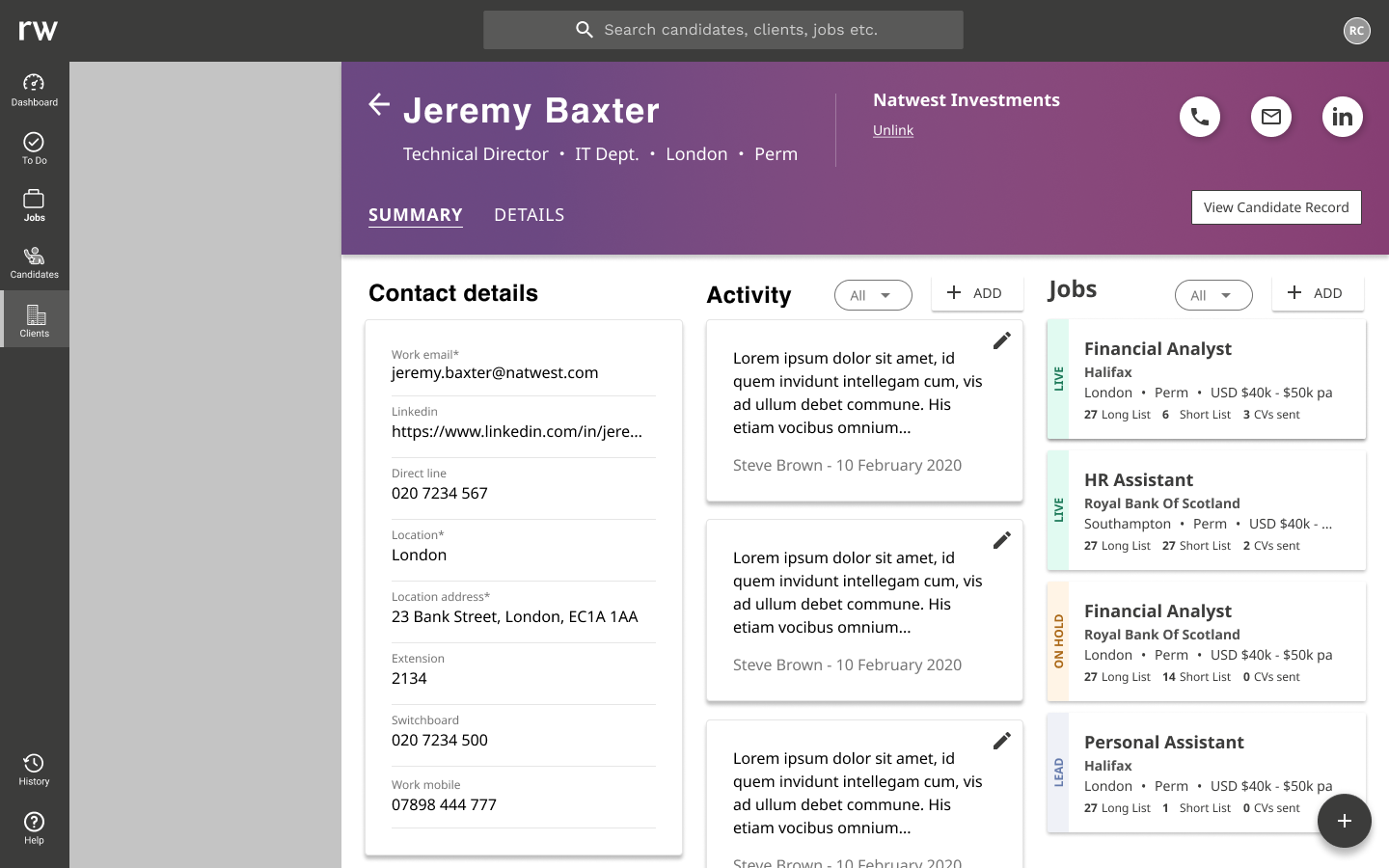Viewport: 1389px width, 868px height.
Task: Open the Activity All filter dropdown
Action: pos(873,295)
